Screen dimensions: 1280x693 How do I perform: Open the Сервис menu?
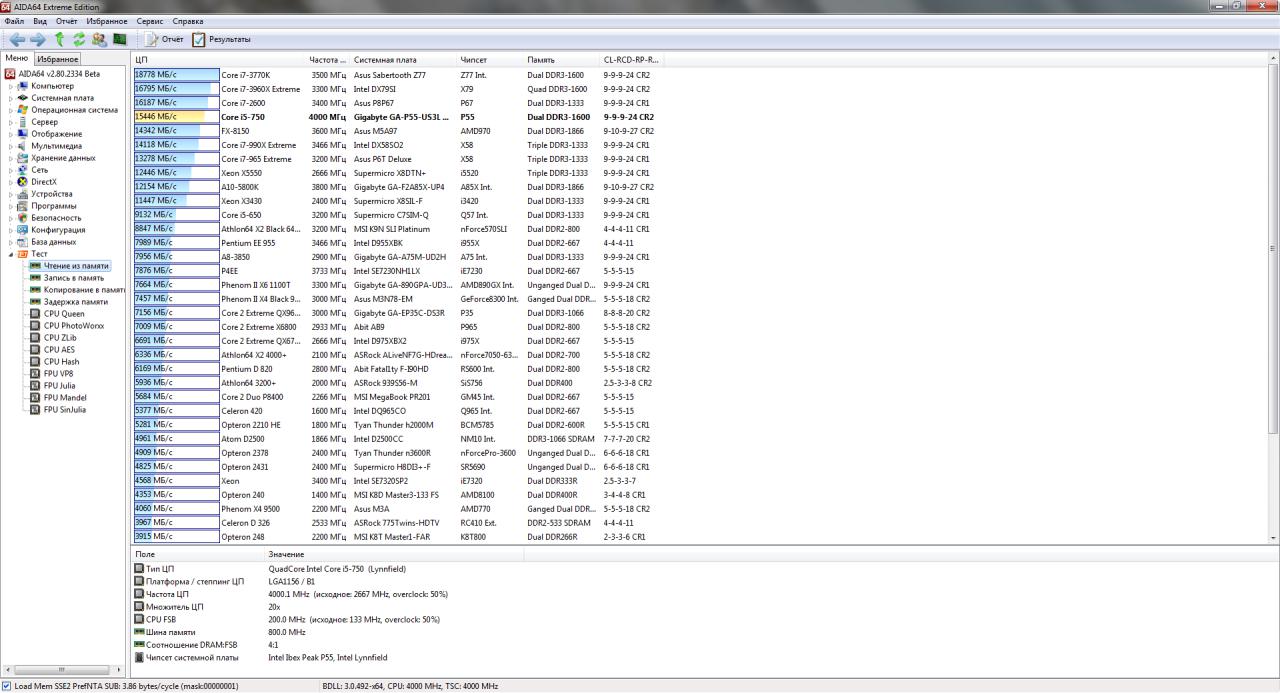[150, 21]
